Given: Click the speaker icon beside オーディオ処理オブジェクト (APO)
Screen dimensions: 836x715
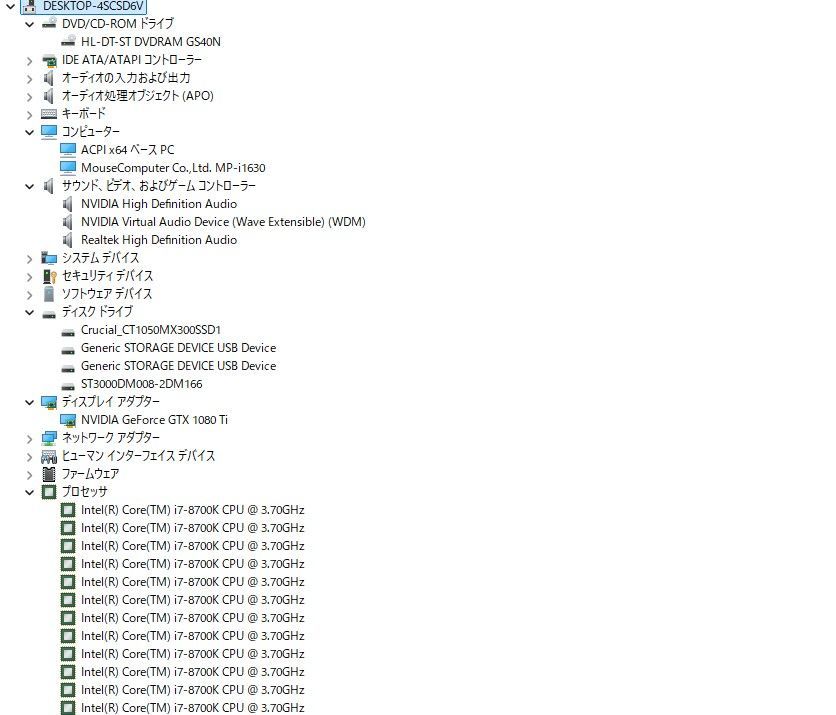Looking at the screenshot, I should click(x=49, y=96).
